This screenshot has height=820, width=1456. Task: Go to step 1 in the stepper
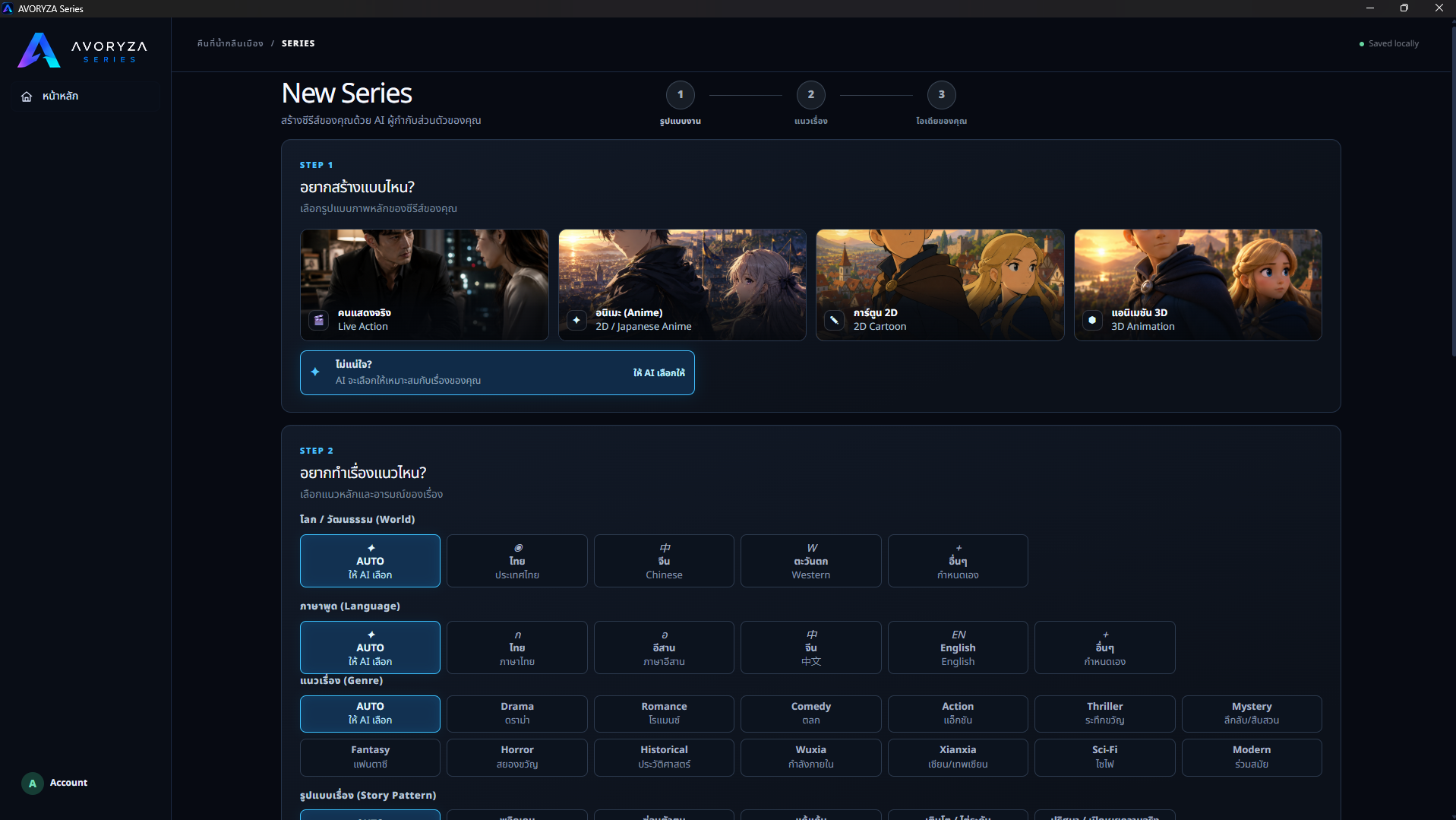click(681, 95)
